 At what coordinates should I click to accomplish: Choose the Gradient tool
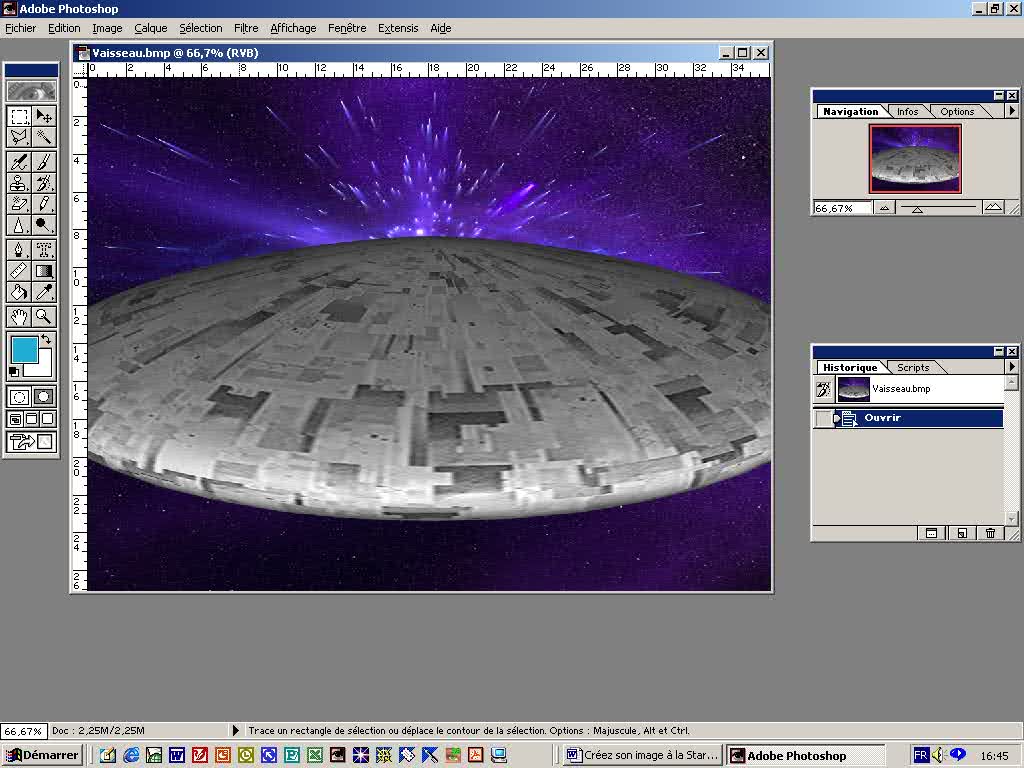click(x=44, y=270)
